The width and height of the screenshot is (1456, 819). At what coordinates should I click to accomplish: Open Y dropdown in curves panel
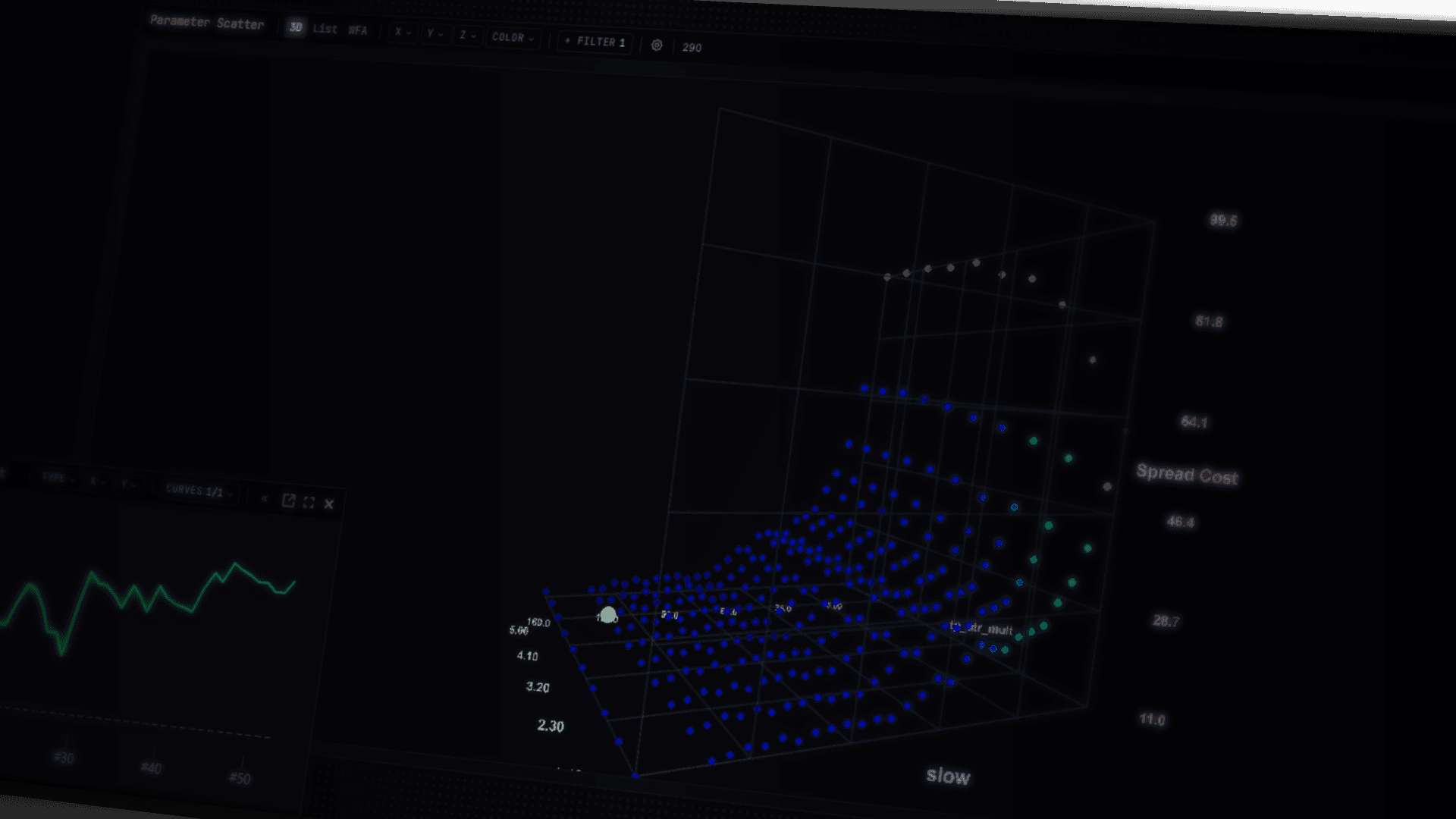pos(128,484)
